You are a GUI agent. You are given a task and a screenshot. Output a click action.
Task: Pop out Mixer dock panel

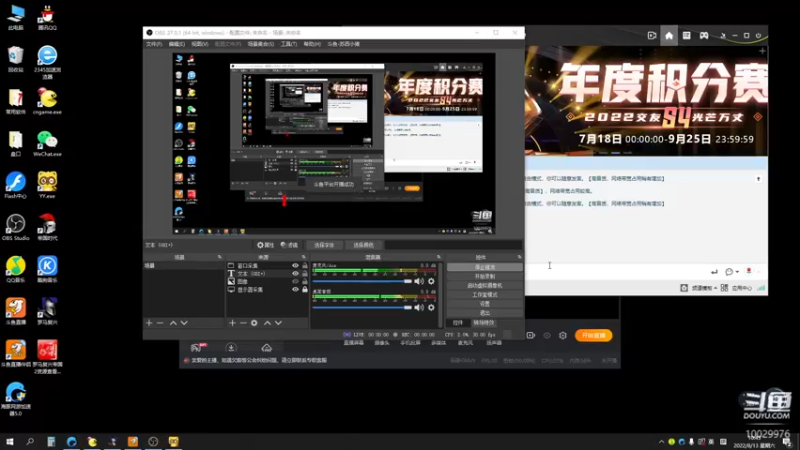point(438,257)
